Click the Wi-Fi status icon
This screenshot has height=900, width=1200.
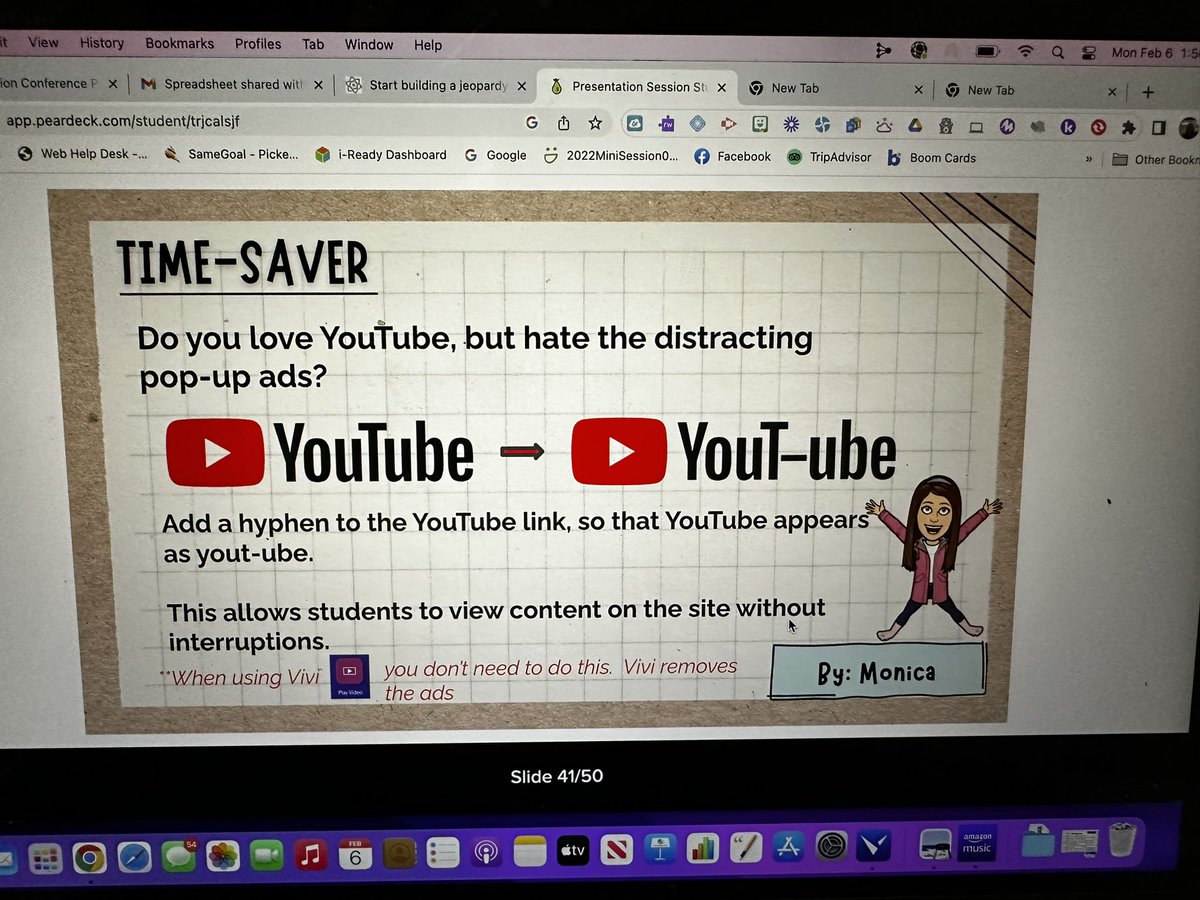click(x=1025, y=51)
